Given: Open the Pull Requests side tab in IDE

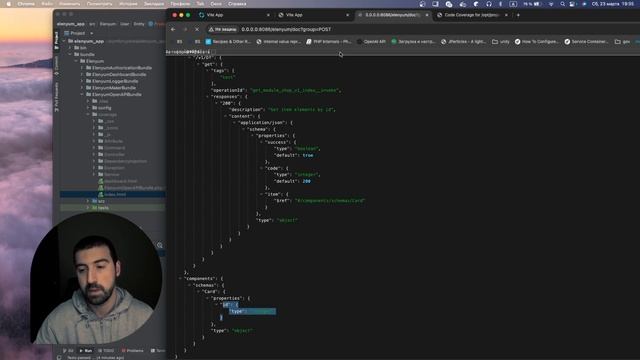Looking at the screenshot, I should [x=56, y=97].
